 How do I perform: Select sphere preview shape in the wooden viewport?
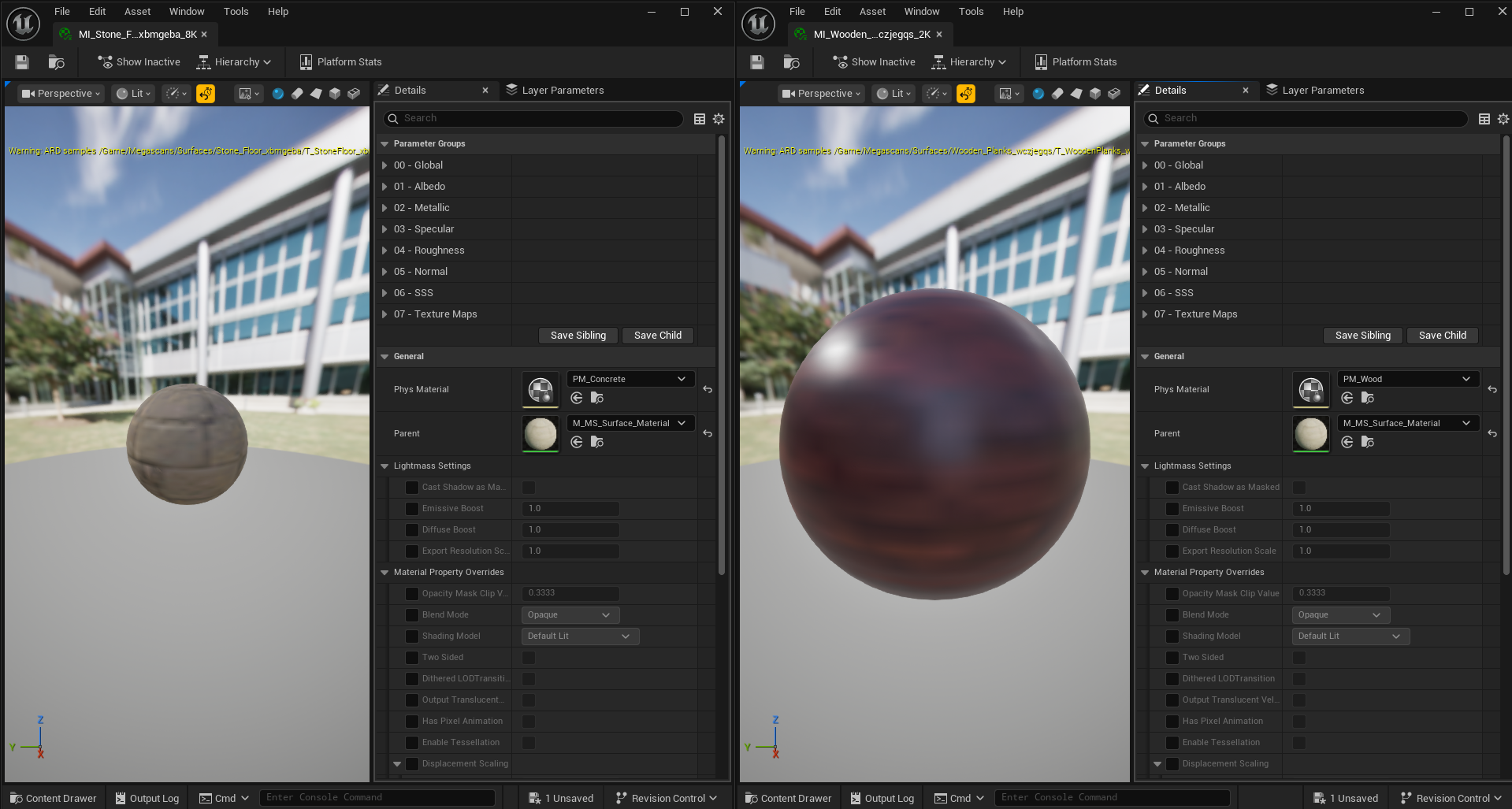click(x=1038, y=94)
